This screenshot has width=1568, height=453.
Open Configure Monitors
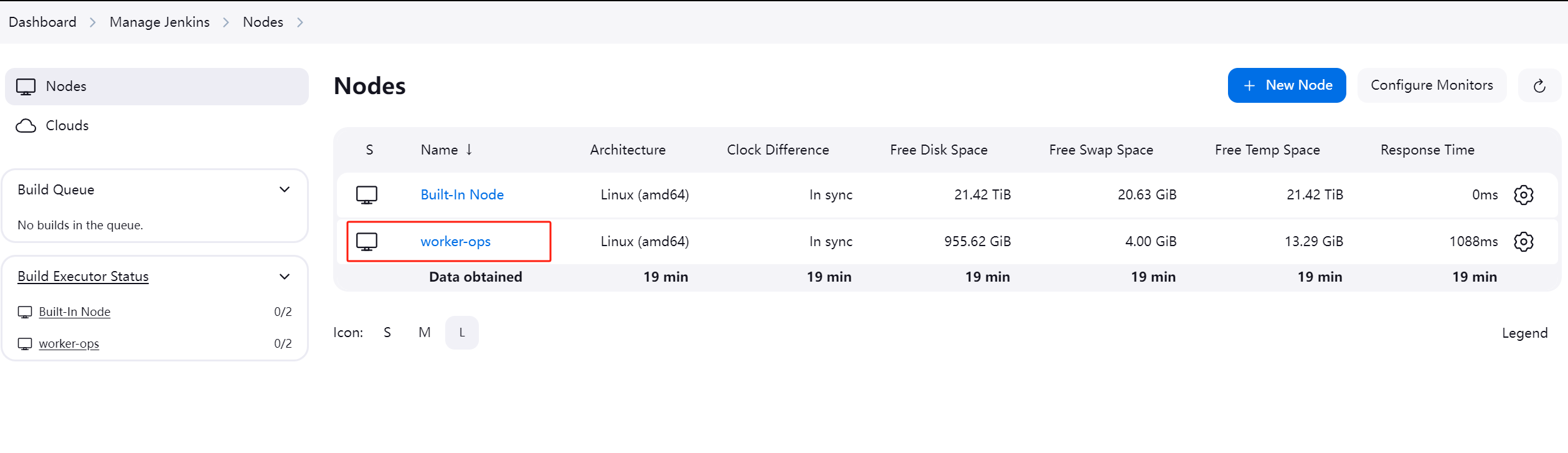[1432, 85]
